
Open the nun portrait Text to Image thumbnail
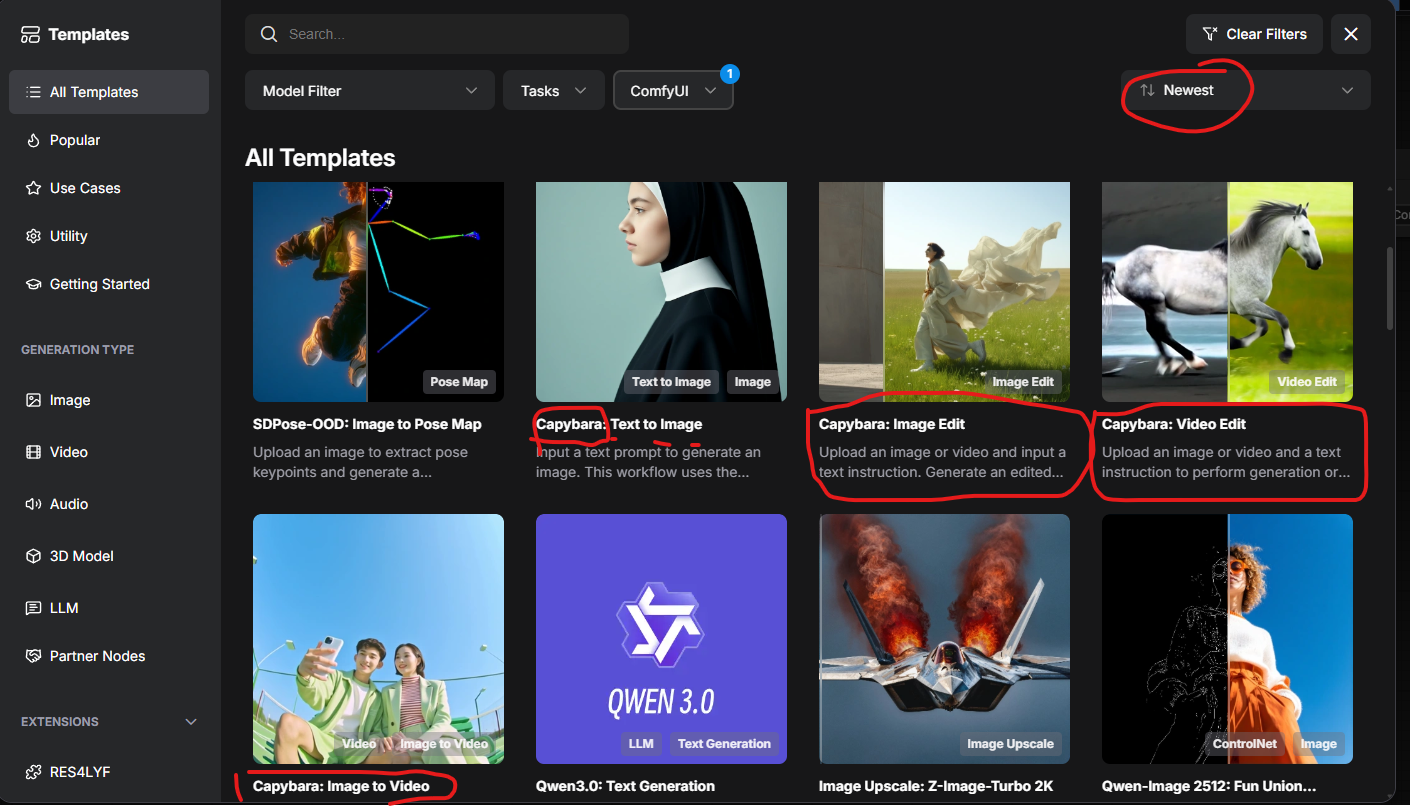point(661,292)
